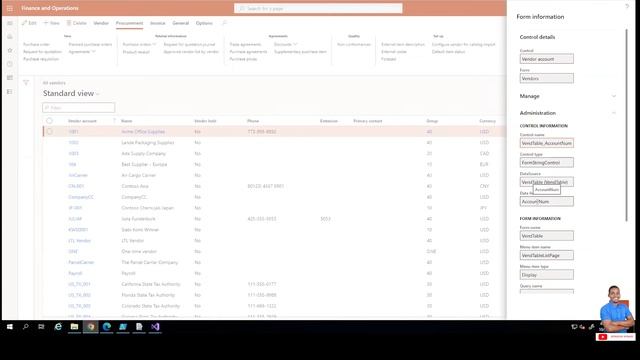This screenshot has width=640, height=360.
Task: Click the Control type field FormStringControl
Action: click(547, 162)
